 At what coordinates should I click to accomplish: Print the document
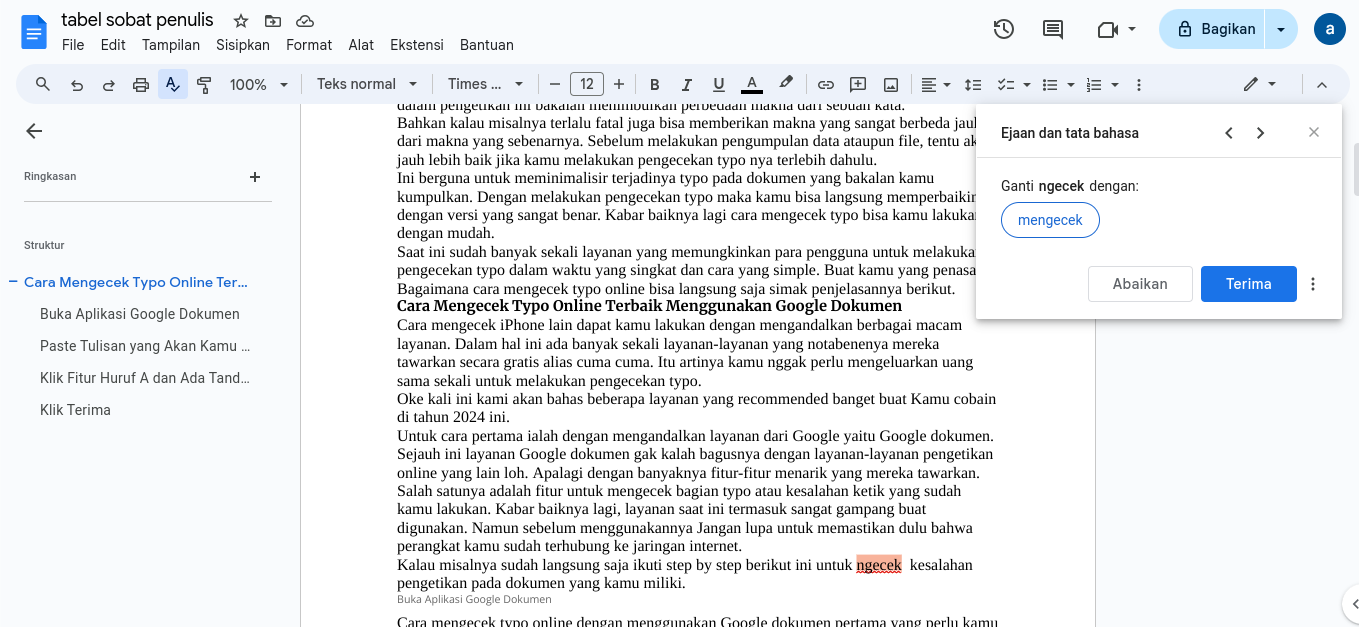[x=141, y=84]
